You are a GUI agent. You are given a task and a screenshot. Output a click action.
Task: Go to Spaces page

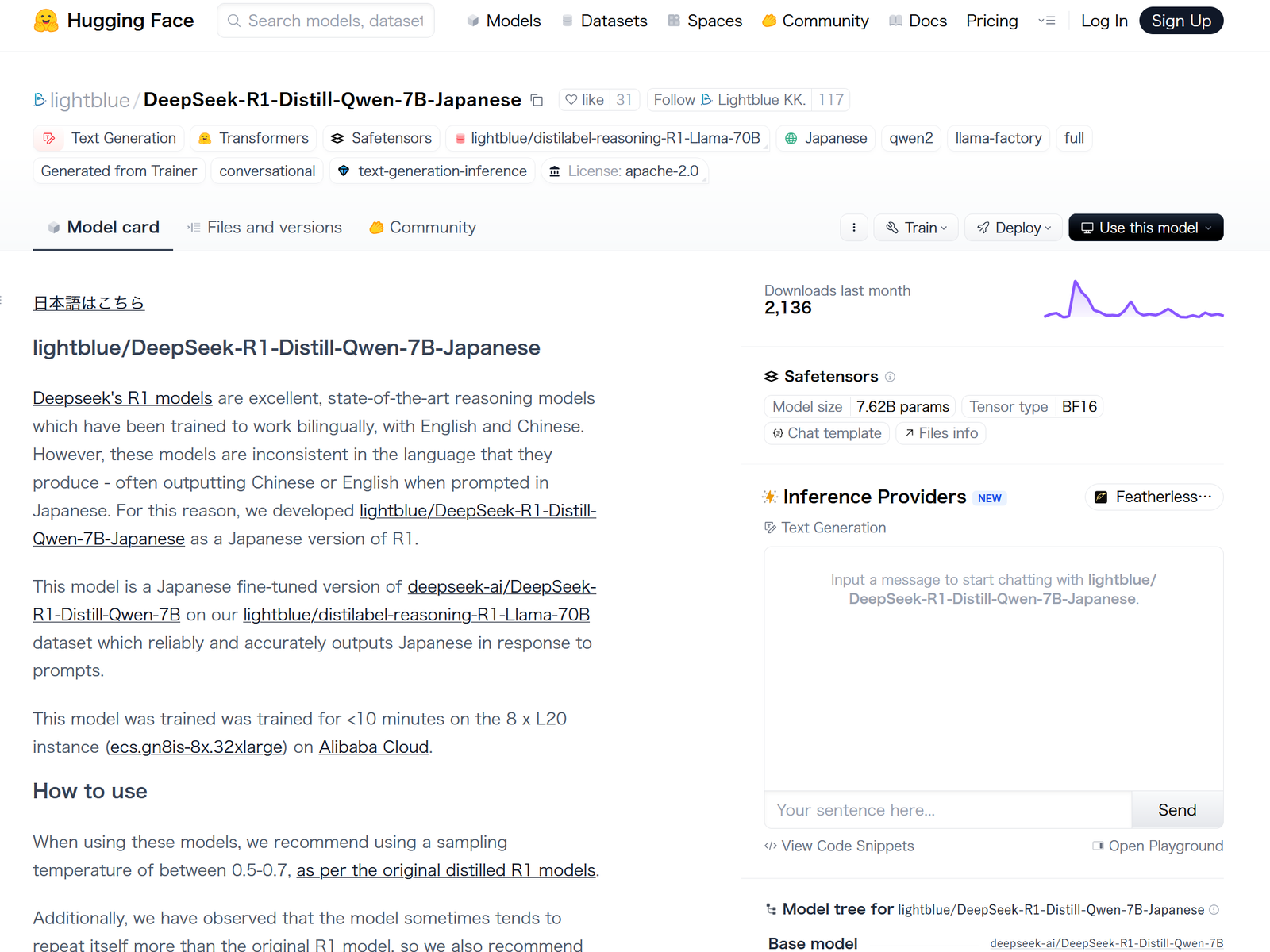point(705,21)
